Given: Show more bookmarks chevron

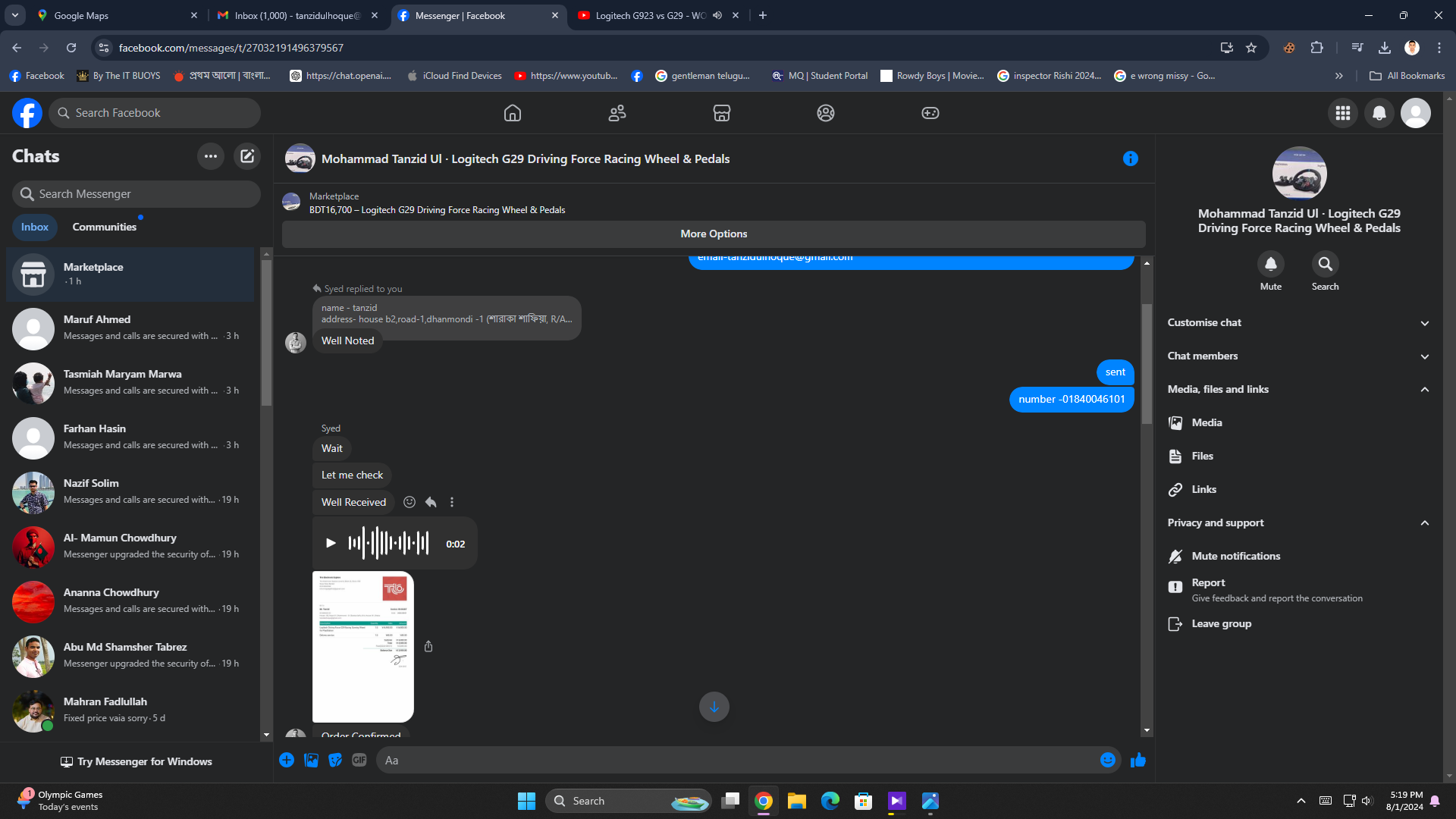Looking at the screenshot, I should tap(1339, 76).
